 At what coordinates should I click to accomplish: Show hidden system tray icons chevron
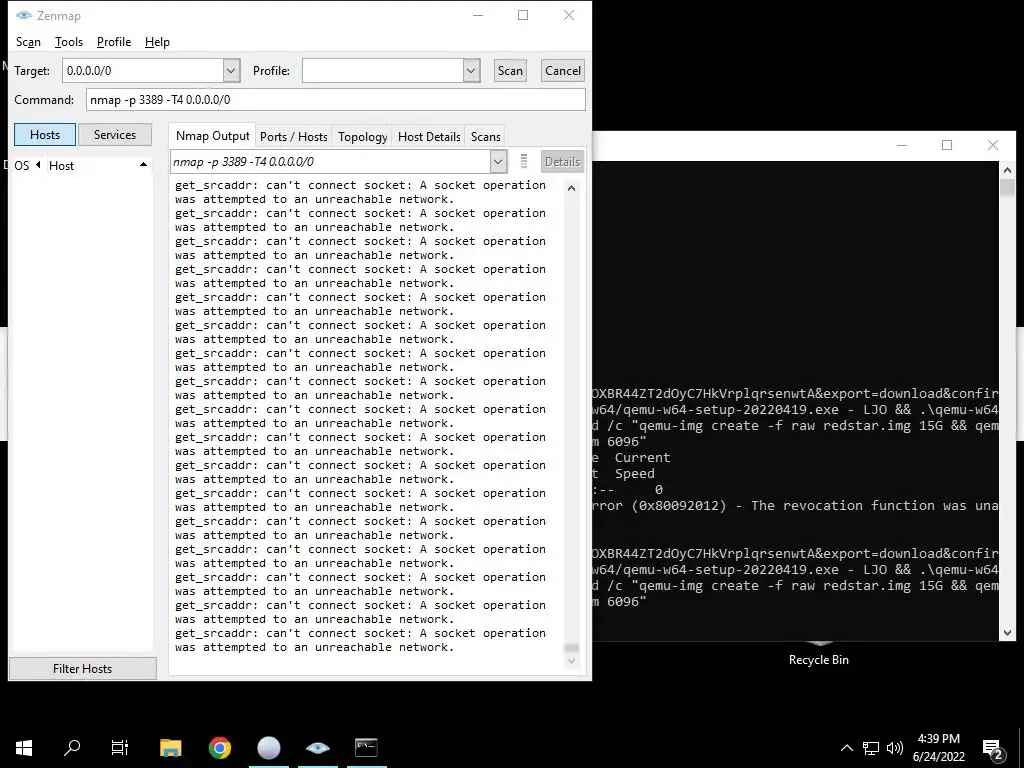click(846, 748)
